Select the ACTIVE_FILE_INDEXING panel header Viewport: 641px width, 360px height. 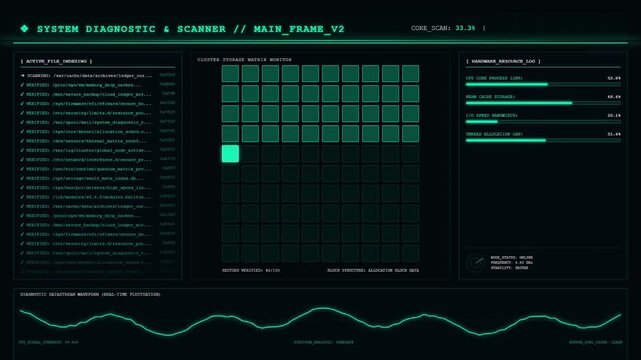tap(56, 61)
